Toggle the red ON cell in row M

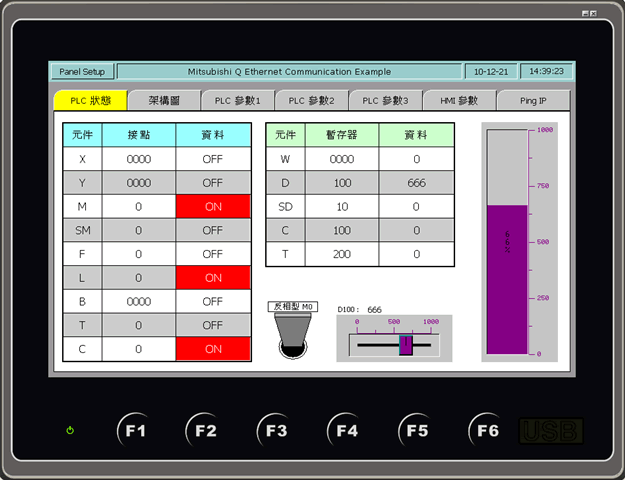pyautogui.click(x=213, y=206)
